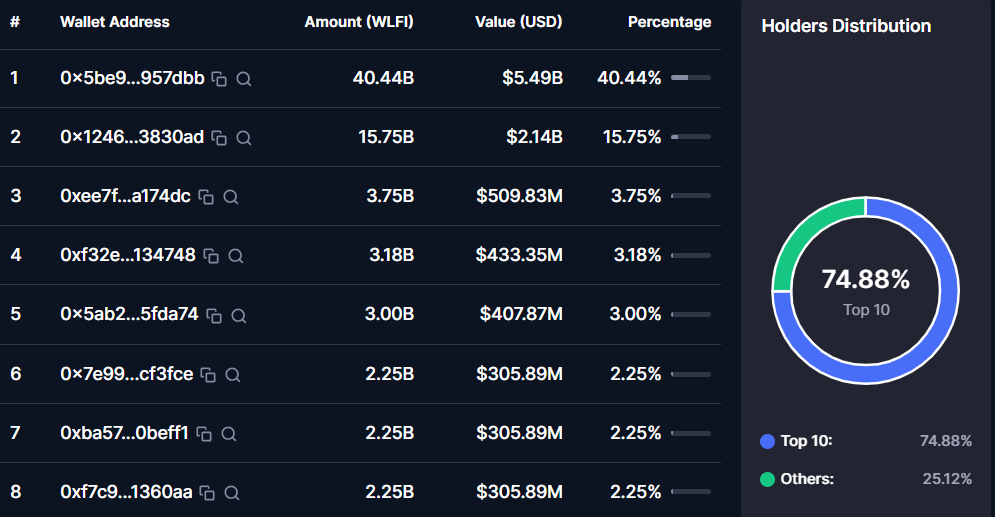Viewport: 995px width, 517px height.
Task: Look up wallet 0xf32e...134748 search icon
Action: [x=236, y=256]
